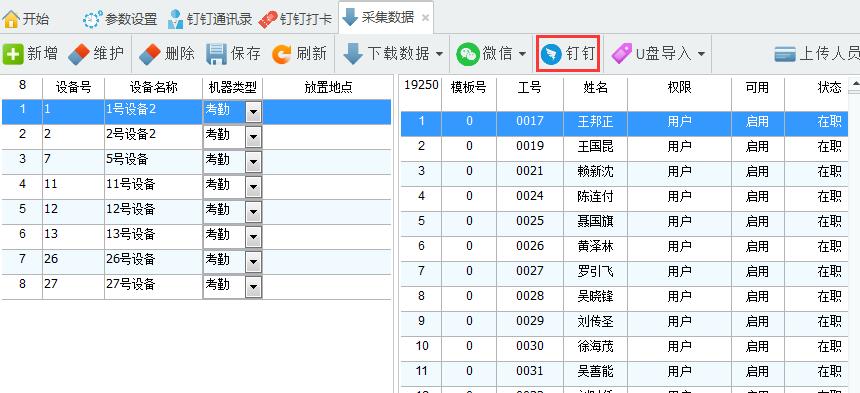Select device name 2号设备2
This screenshot has height=393, width=860.
[x=131, y=134]
